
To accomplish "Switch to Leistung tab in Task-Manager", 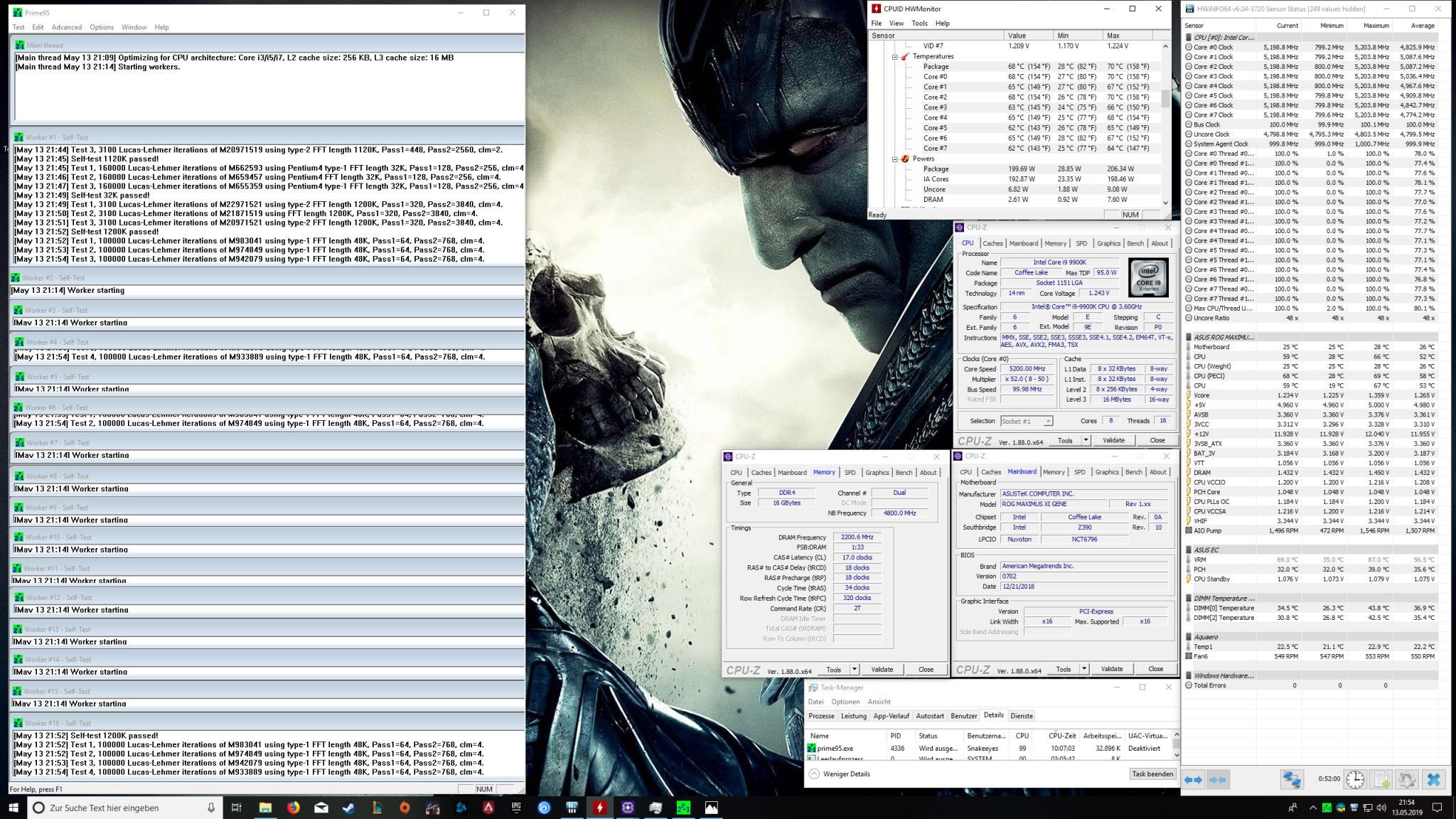I will tap(854, 716).
